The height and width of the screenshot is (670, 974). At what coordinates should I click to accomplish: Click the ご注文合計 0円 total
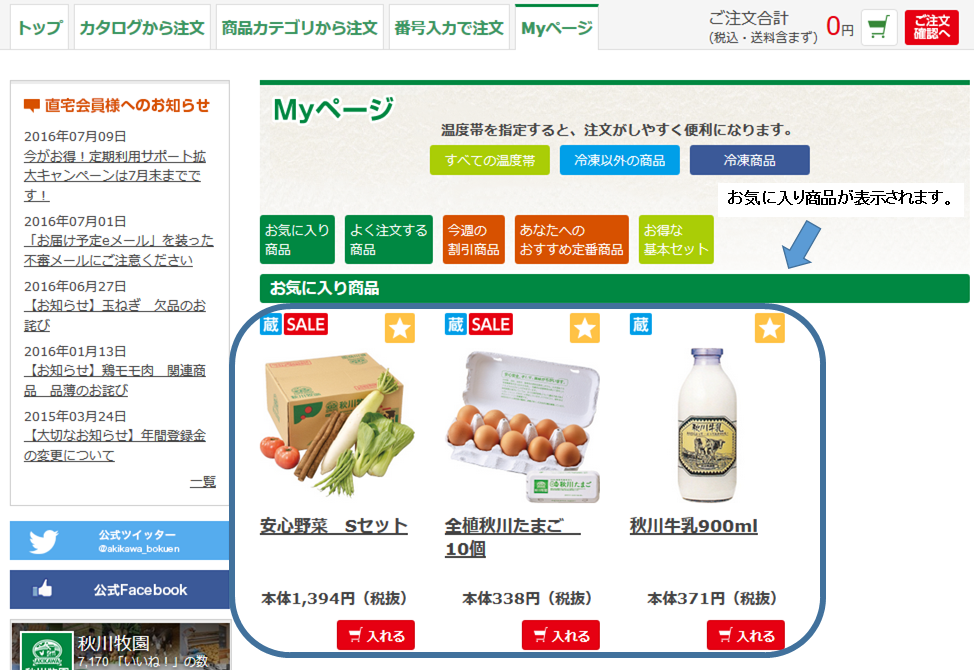(x=781, y=27)
